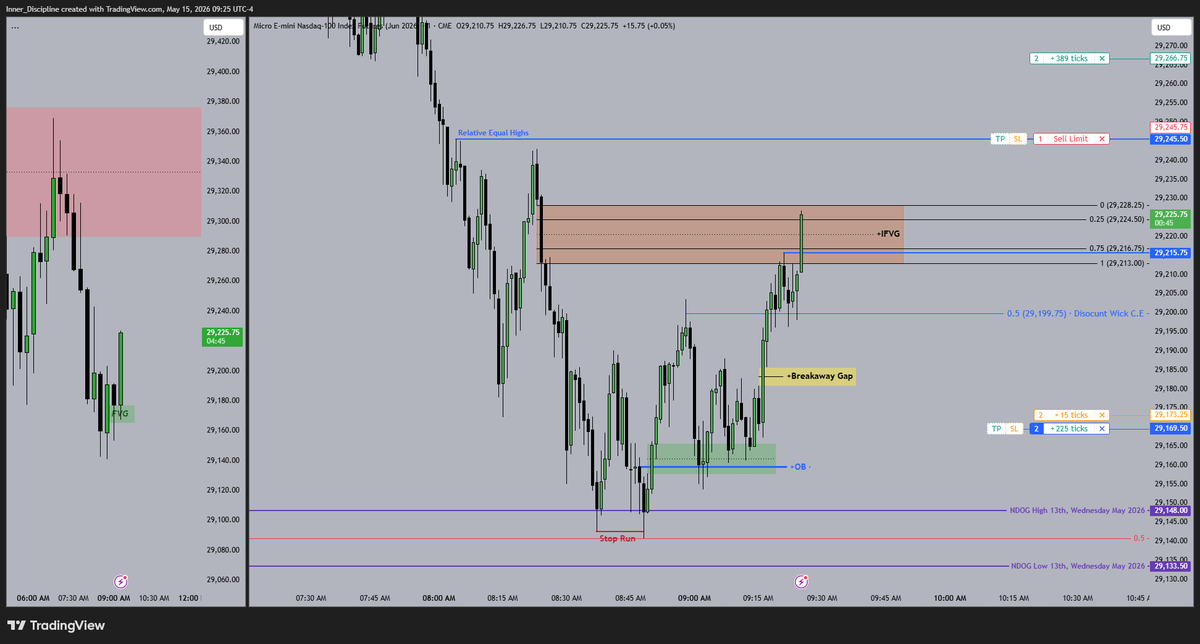Open the three-dots legend on left chart
1200x644 pixels.
pyautogui.click(x=16, y=27)
